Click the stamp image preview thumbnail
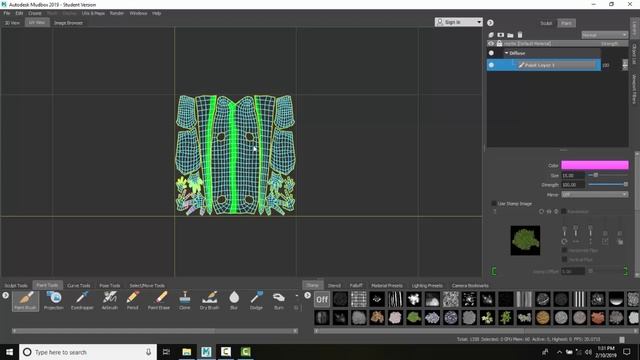 click(x=525, y=240)
